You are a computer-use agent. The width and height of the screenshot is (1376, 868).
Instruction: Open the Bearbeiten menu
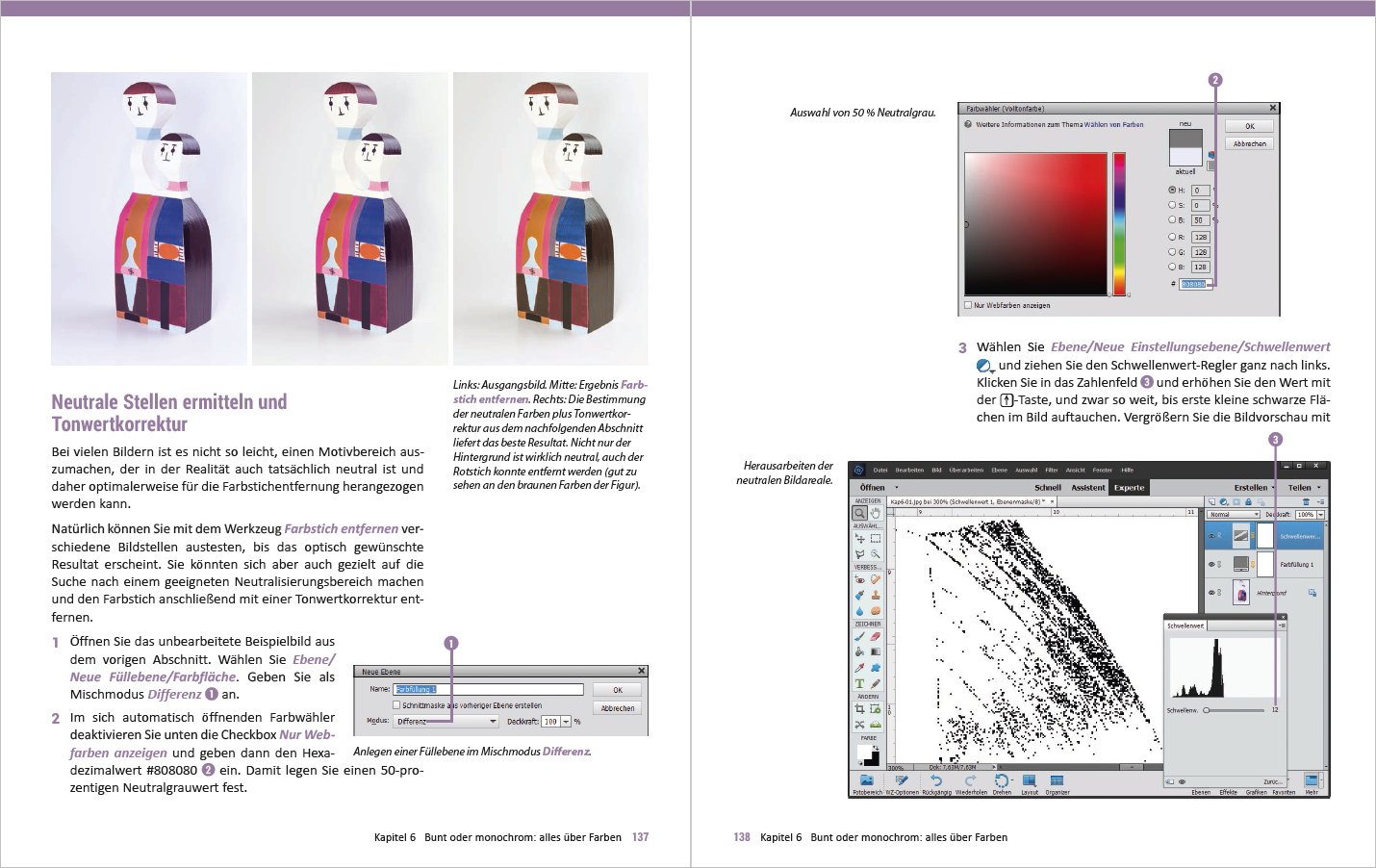pos(909,470)
